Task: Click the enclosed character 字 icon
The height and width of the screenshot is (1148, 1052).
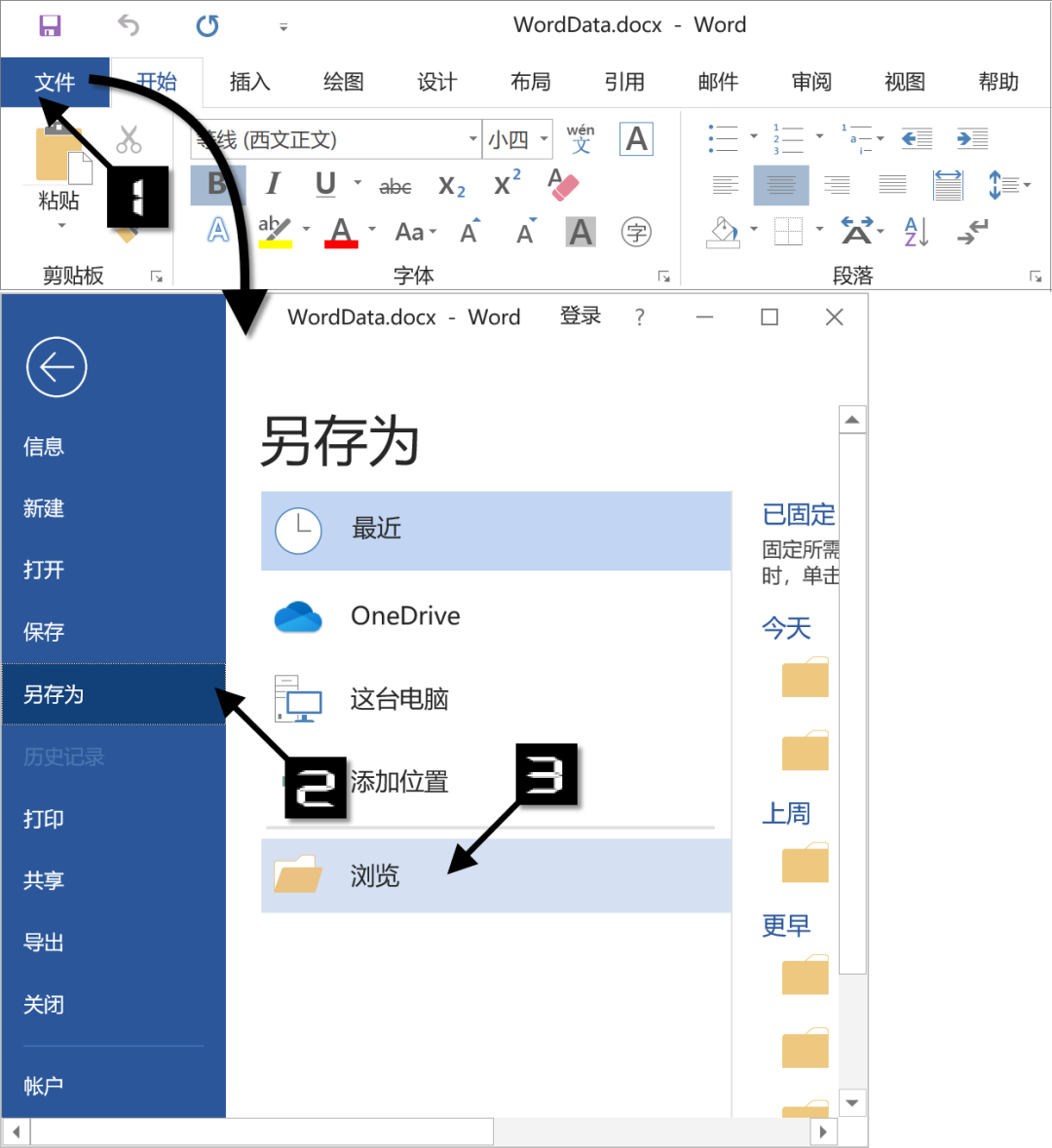Action: pos(636,233)
